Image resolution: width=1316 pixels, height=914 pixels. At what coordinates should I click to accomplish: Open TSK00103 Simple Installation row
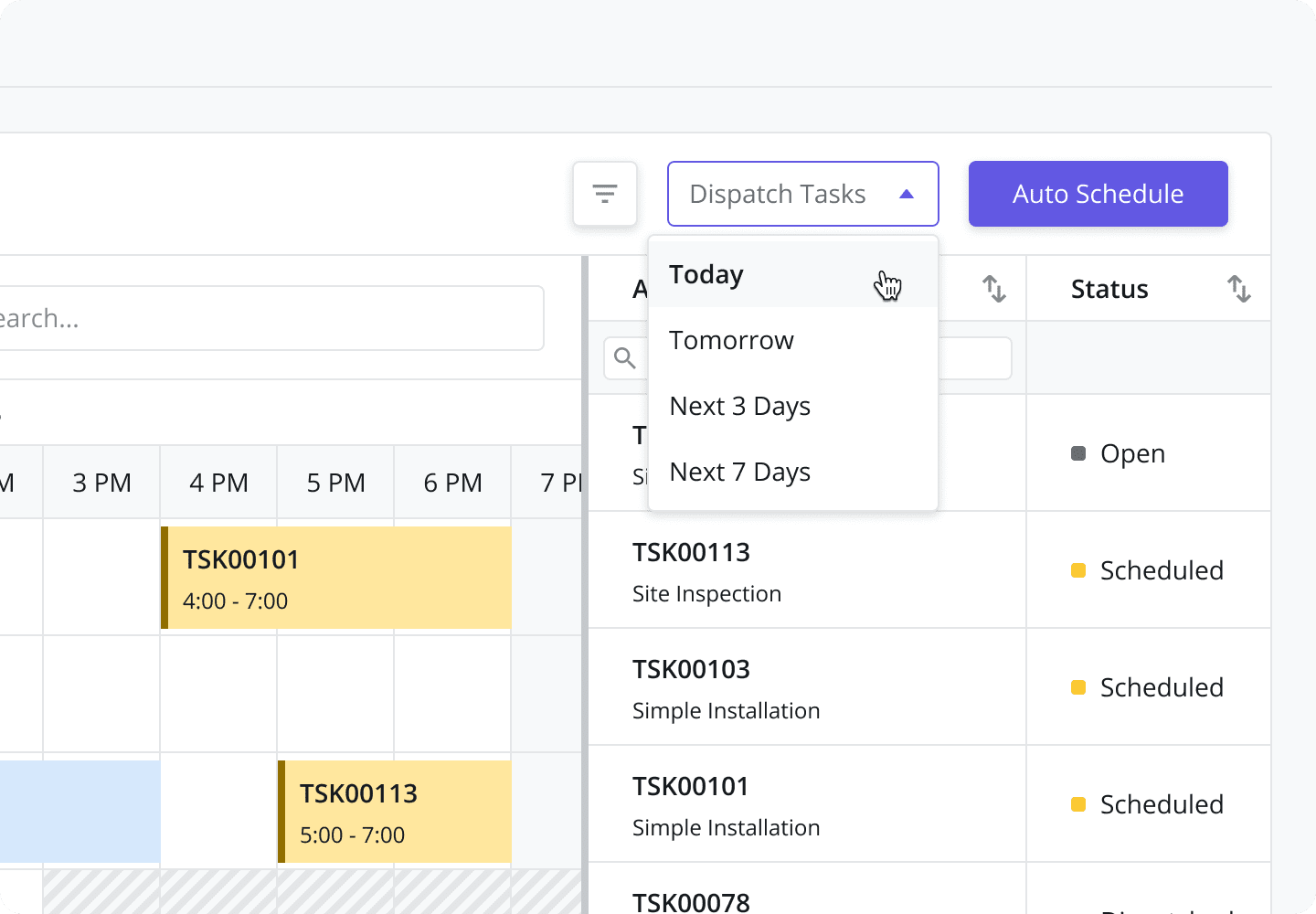(807, 687)
